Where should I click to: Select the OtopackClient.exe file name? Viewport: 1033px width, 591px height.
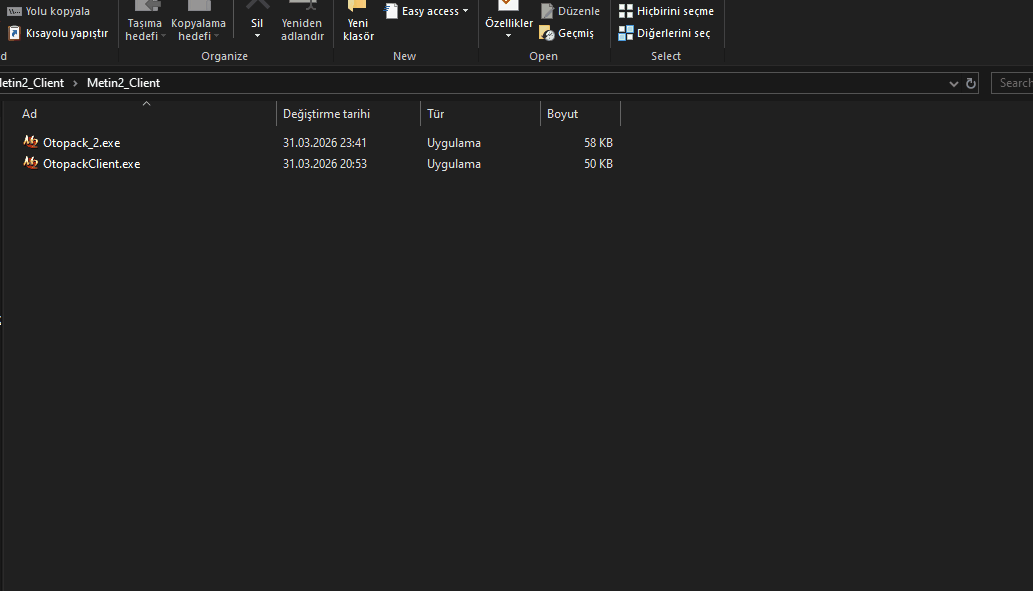click(92, 164)
